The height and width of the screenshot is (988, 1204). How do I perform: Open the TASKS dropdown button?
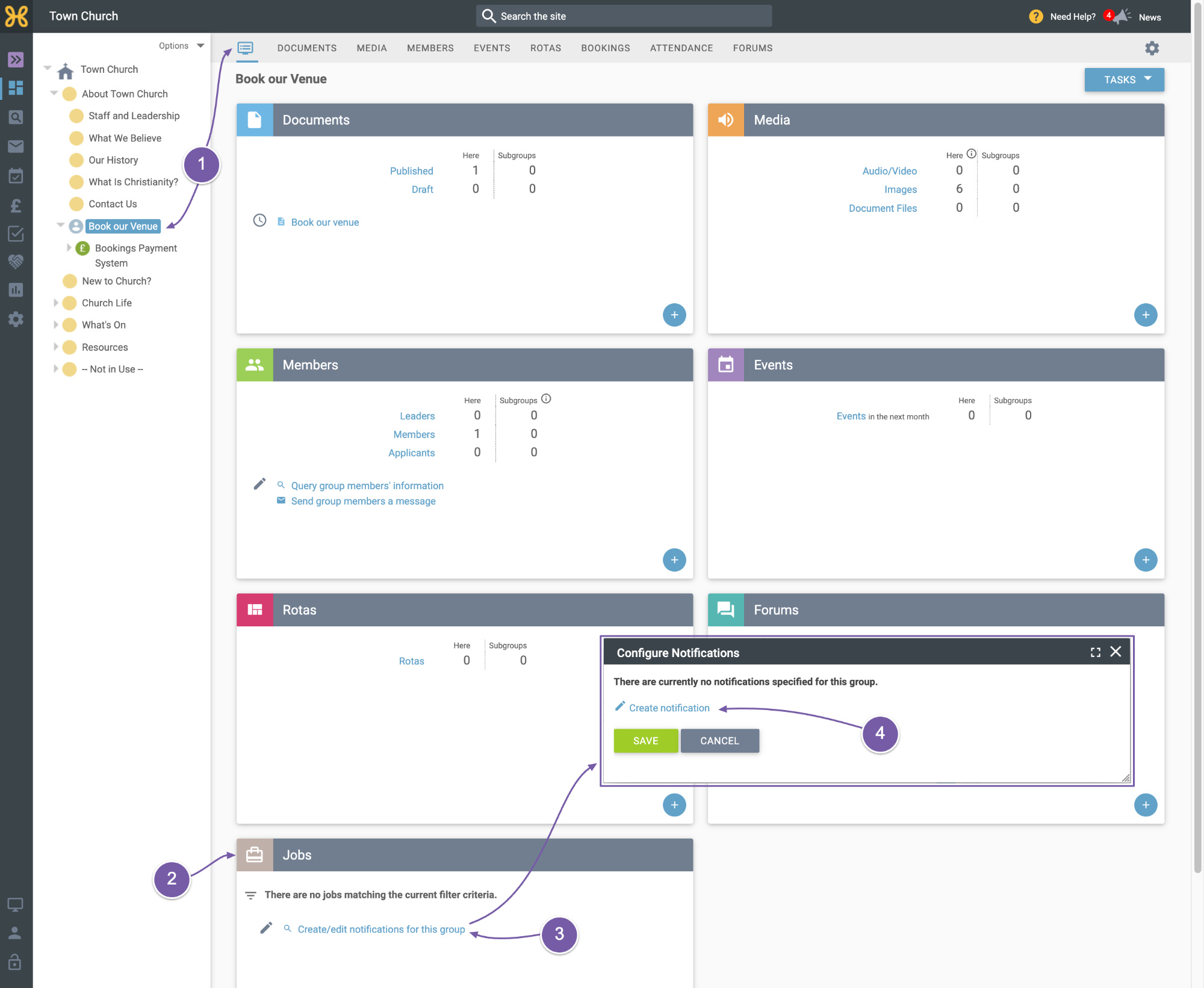pos(1124,79)
